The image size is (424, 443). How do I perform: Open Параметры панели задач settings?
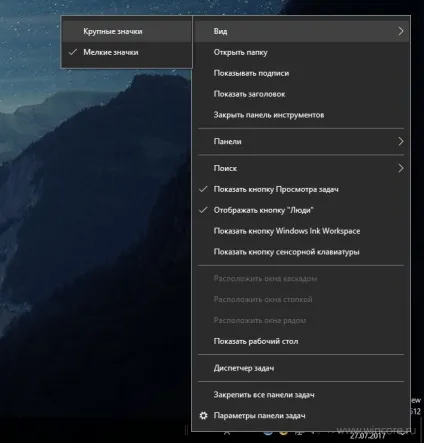(301, 416)
